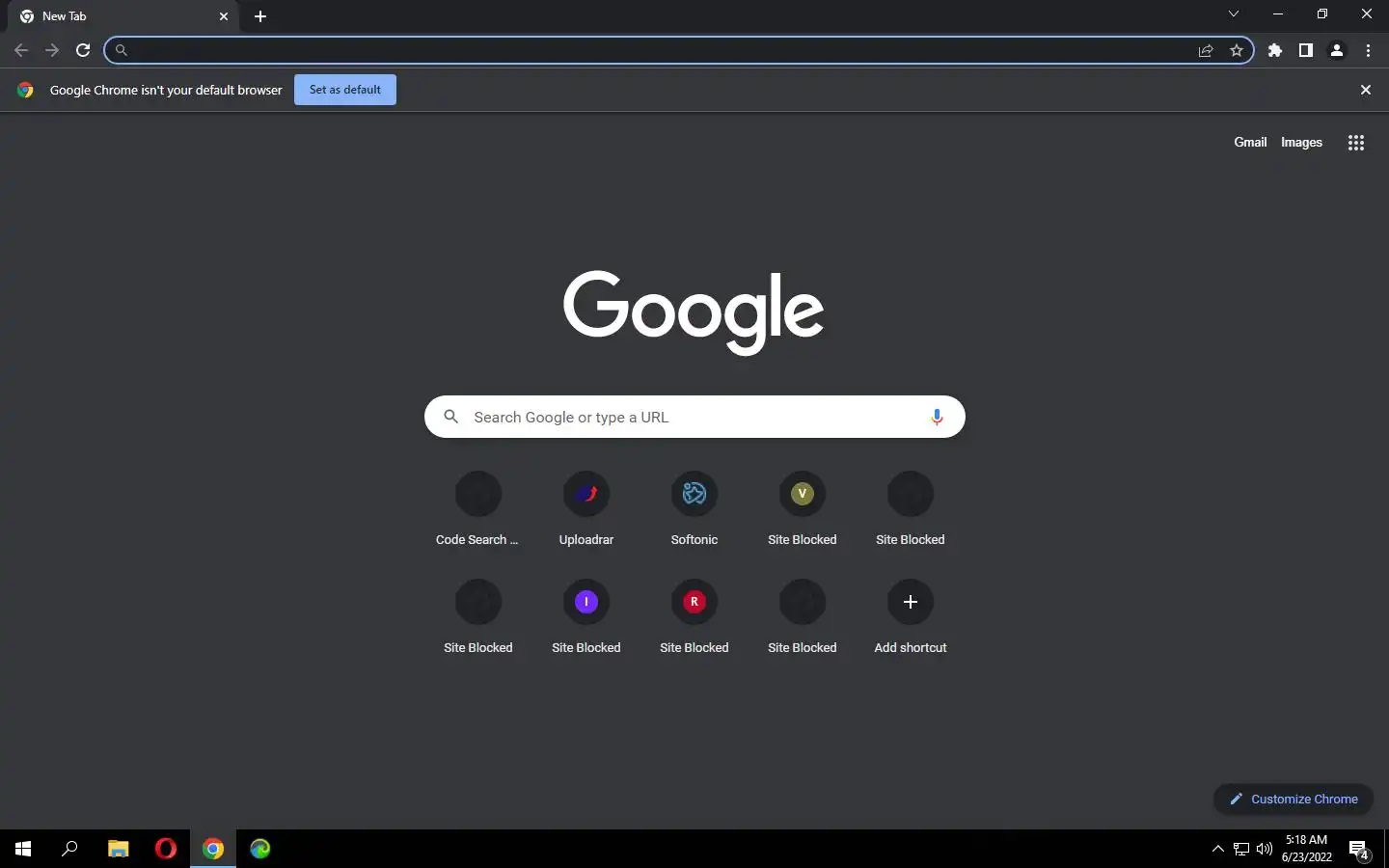
Task: Add a new shortcut tile
Action: click(911, 617)
